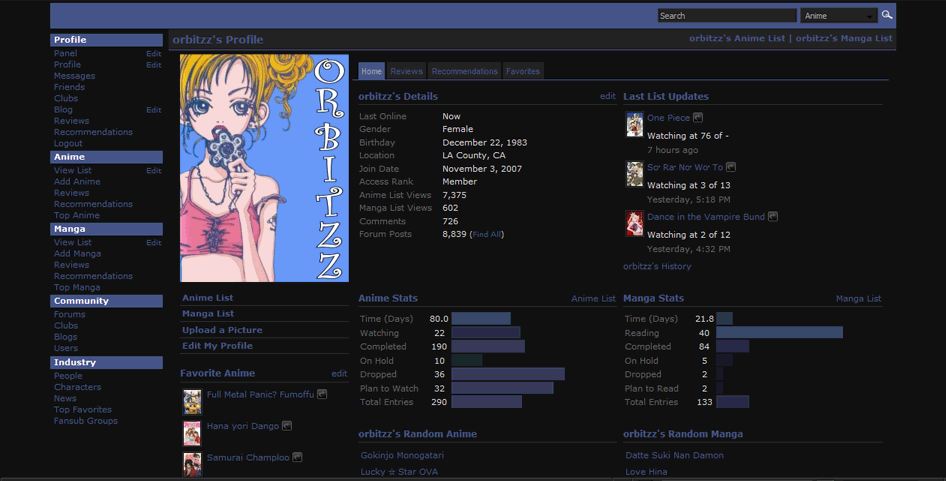
Task: Open Love Hina random manga
Action: (646, 471)
